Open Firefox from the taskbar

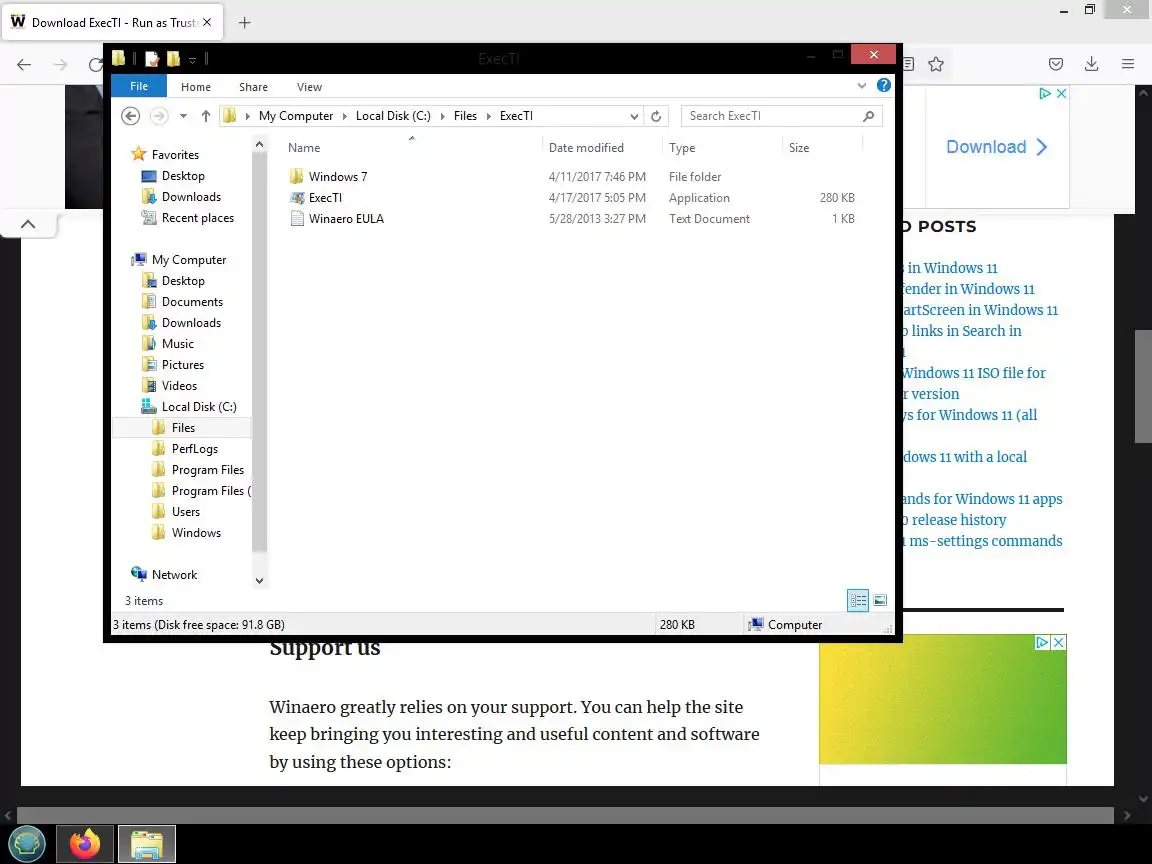coord(85,843)
